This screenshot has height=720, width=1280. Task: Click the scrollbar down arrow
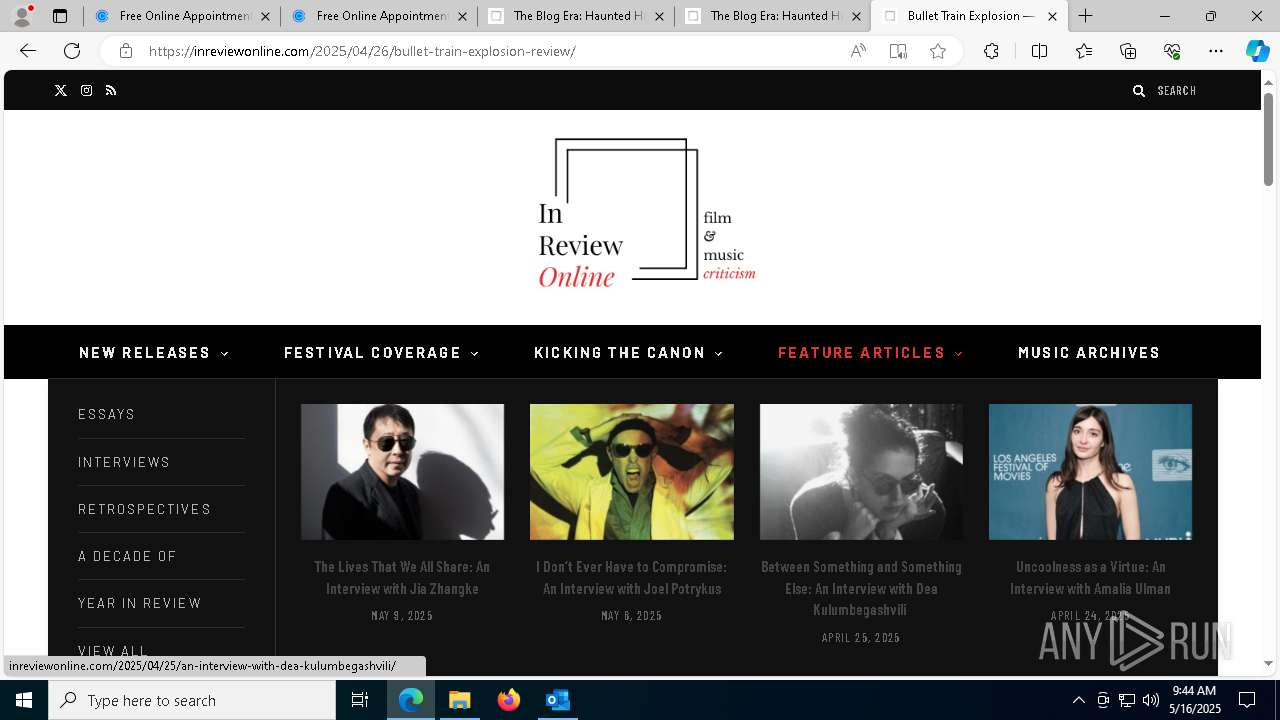pyautogui.click(x=1268, y=663)
